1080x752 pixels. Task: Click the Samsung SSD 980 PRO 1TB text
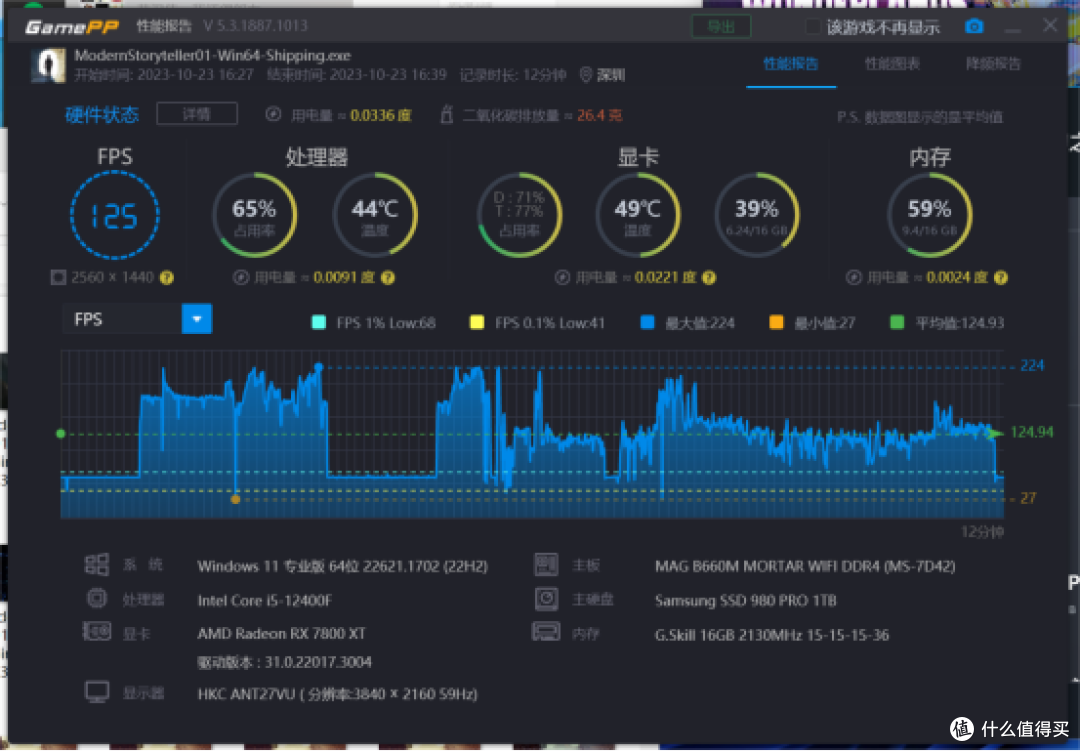(x=745, y=600)
